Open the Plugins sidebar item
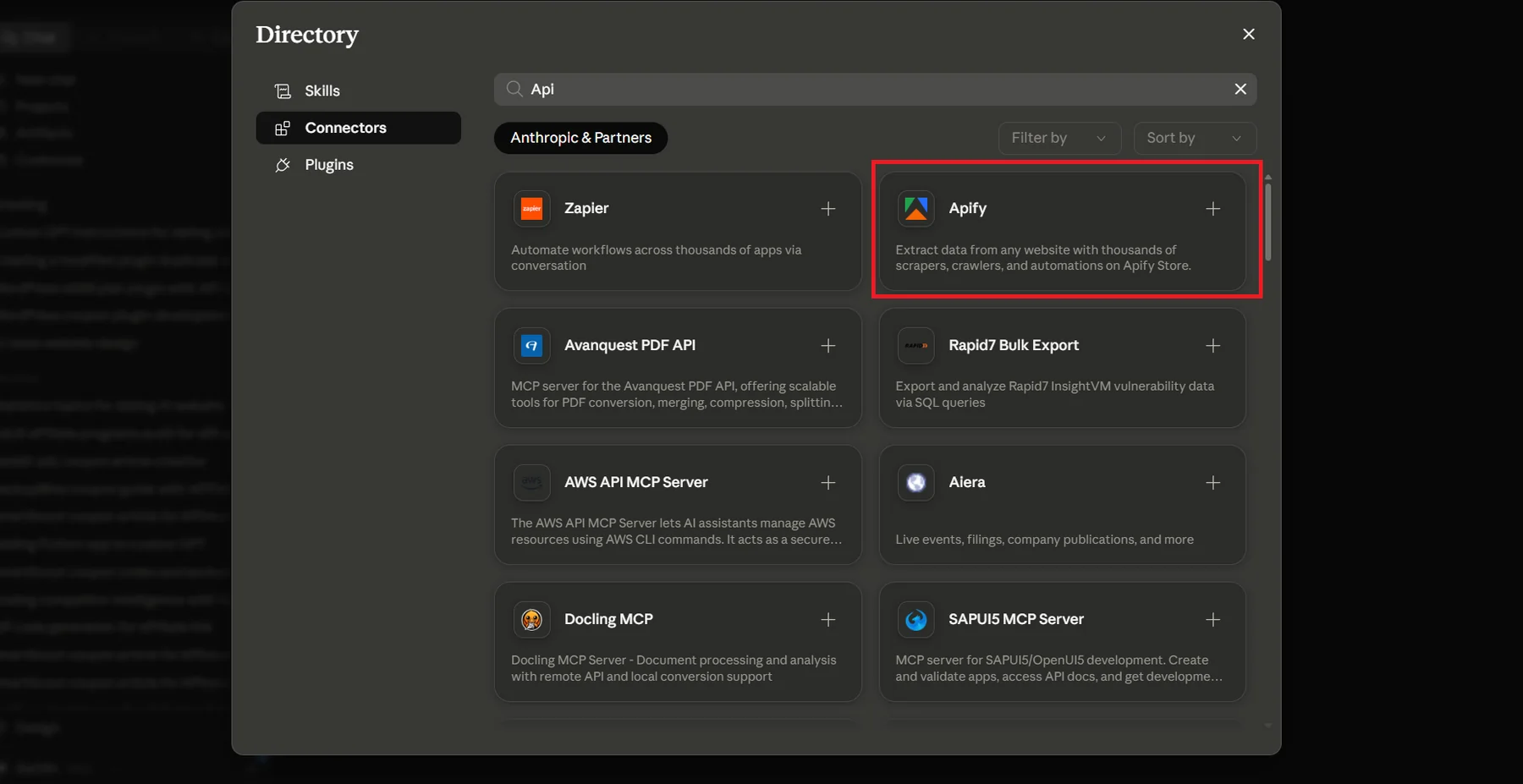This screenshot has width=1523, height=784. pos(358,165)
